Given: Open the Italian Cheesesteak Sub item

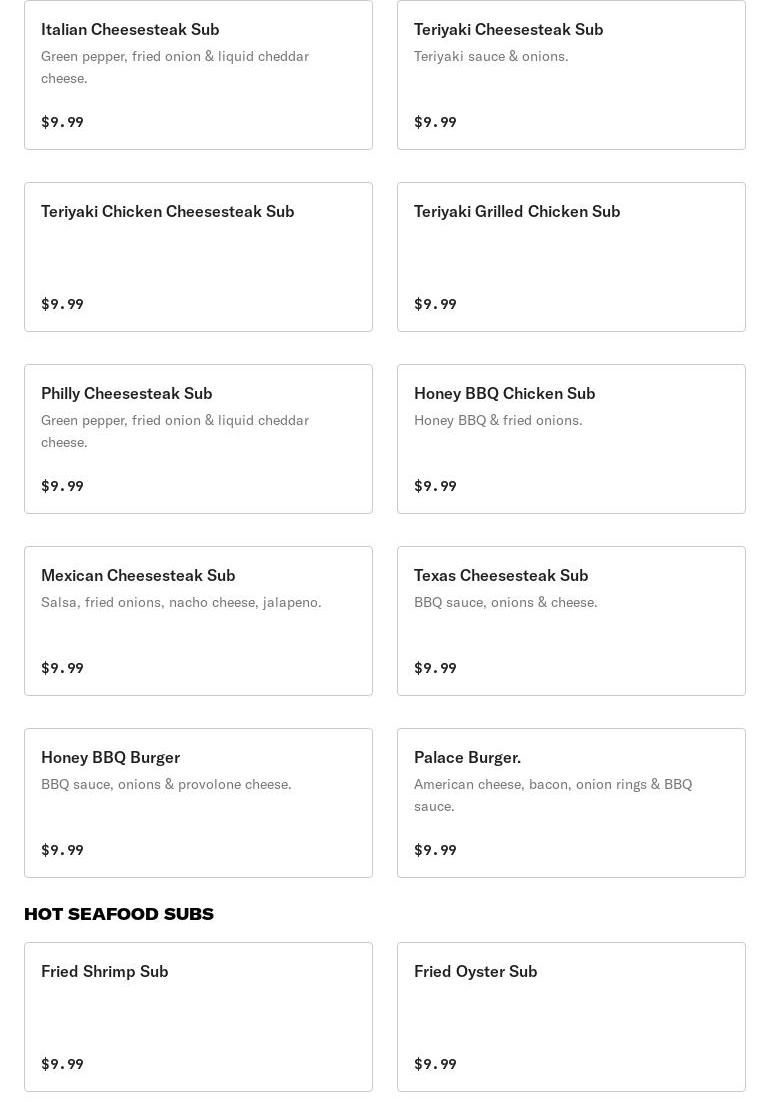Looking at the screenshot, I should 198,75.
